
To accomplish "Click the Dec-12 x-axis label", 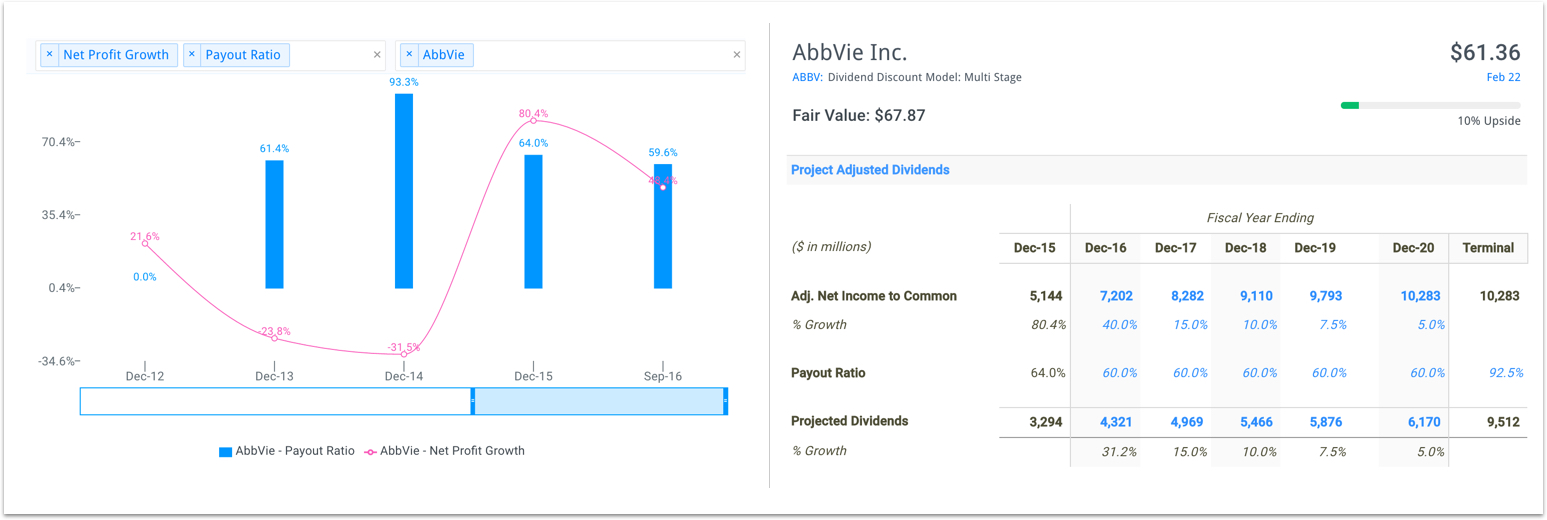I will (x=145, y=376).
